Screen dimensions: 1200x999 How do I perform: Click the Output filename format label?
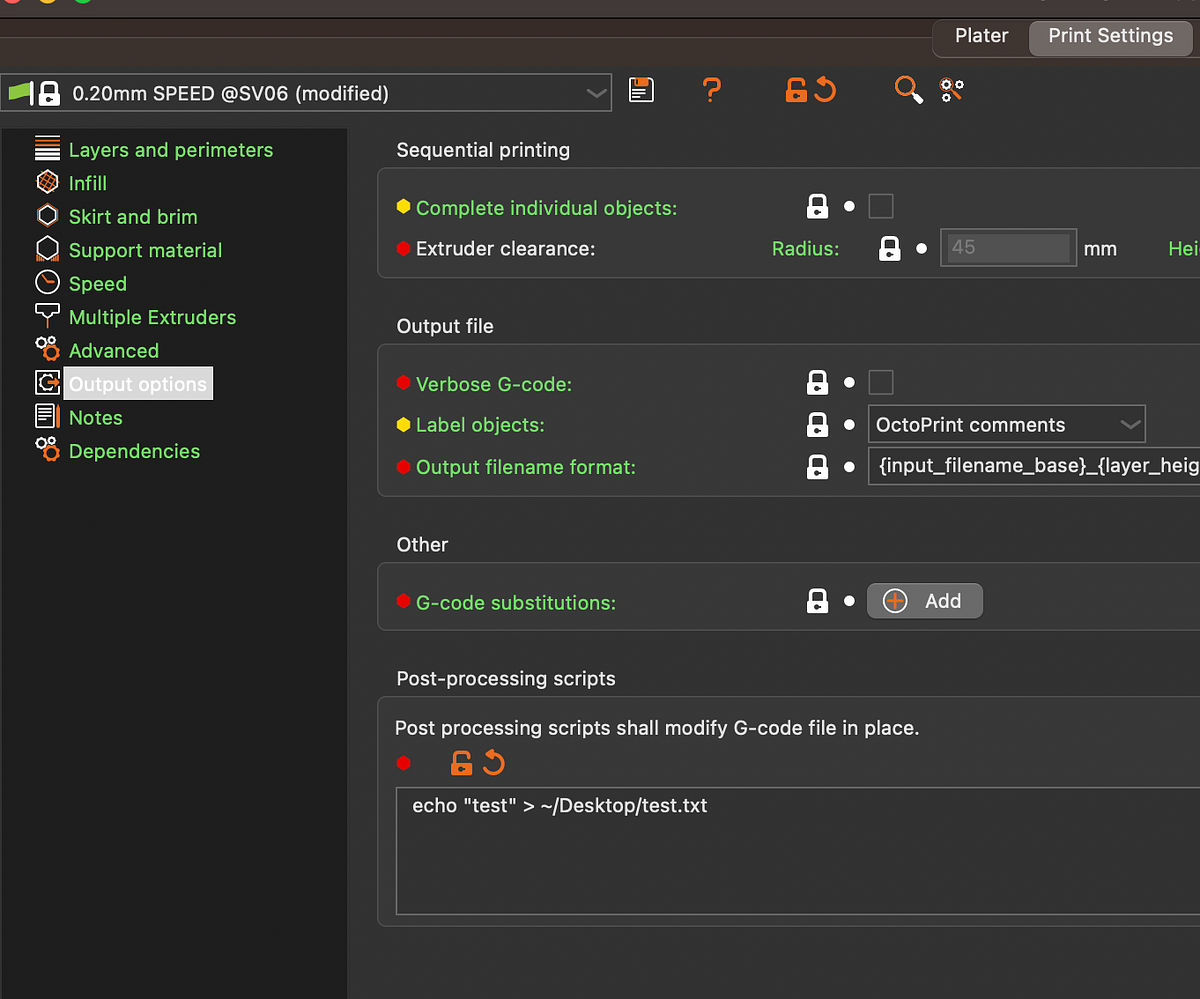526,467
